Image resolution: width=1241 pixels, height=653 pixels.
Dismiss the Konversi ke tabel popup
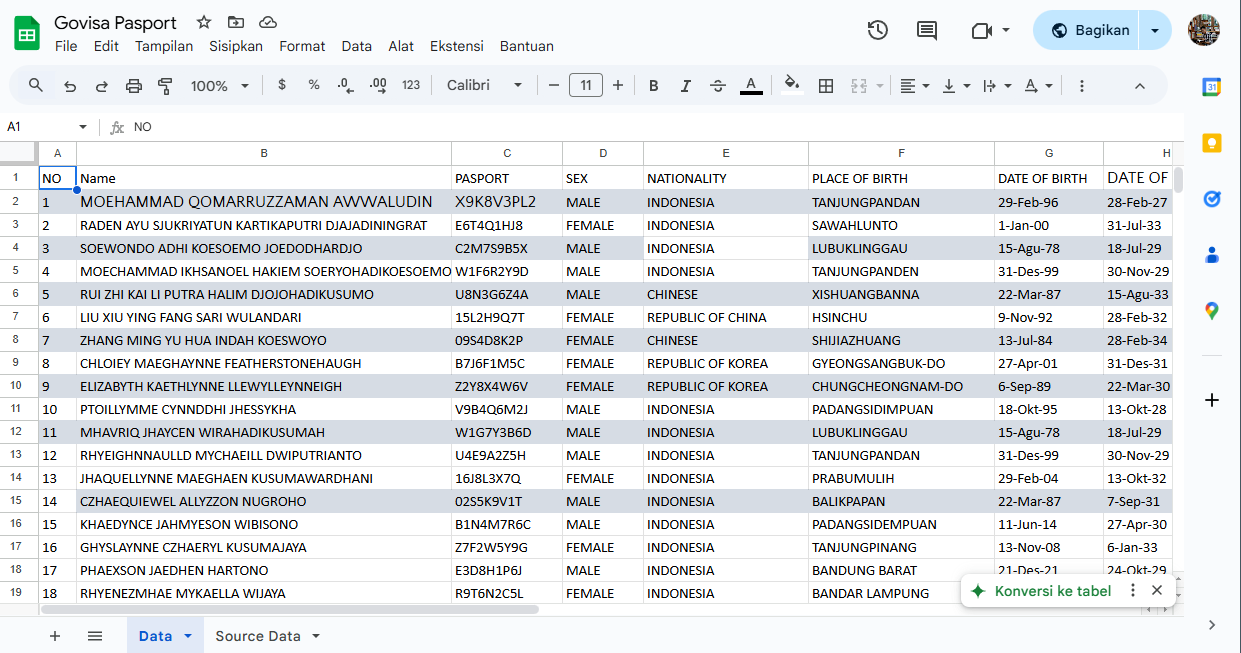coord(1157,590)
